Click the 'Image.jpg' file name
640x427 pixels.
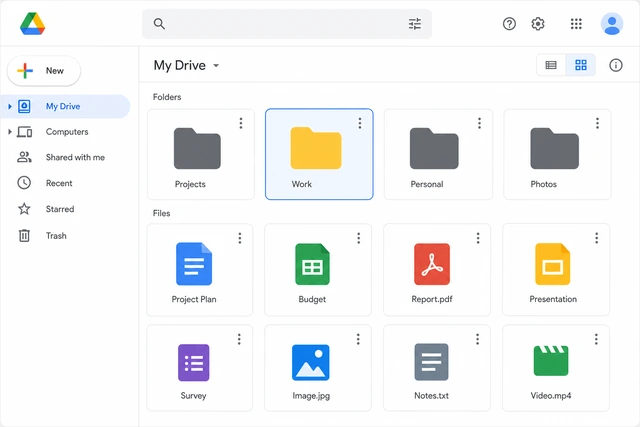[311, 396]
